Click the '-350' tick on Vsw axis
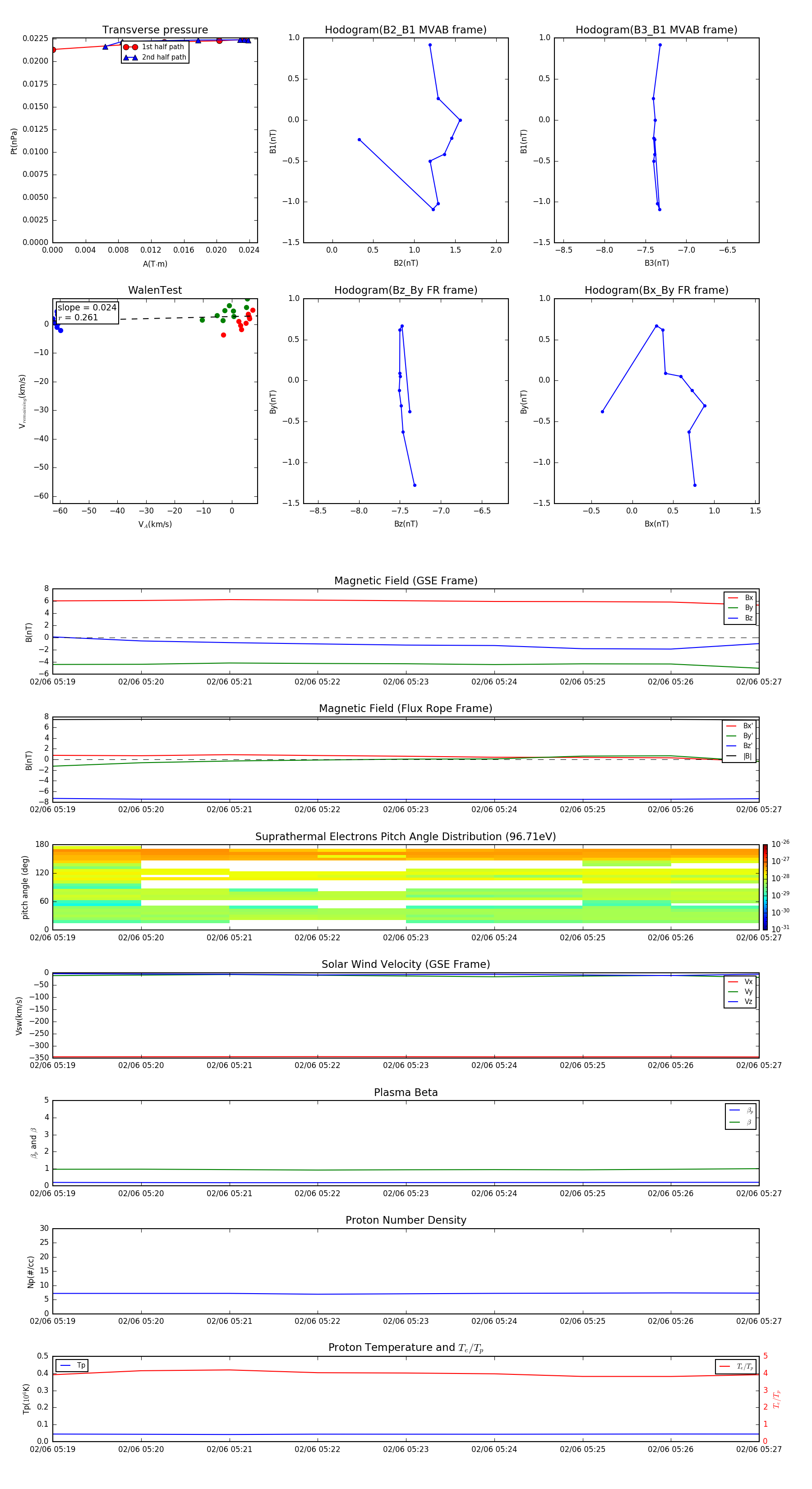The image size is (812, 1489). click(x=40, y=1058)
